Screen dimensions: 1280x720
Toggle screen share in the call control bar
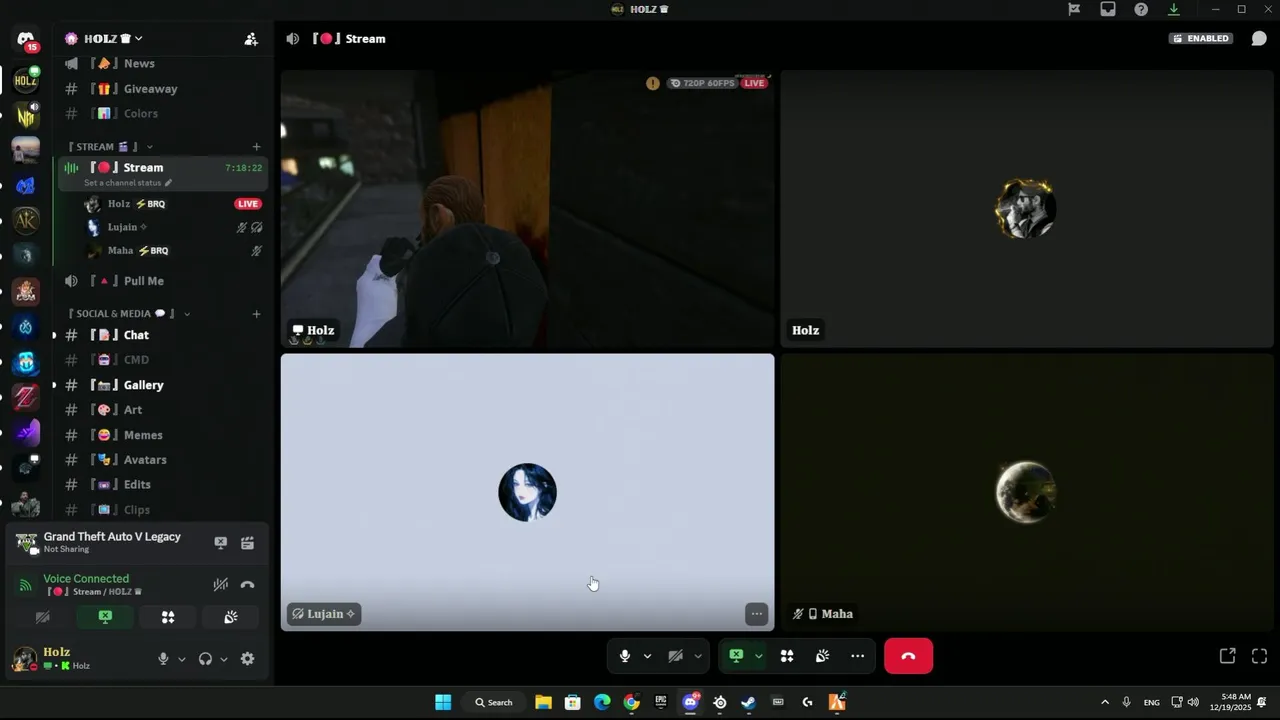click(736, 656)
